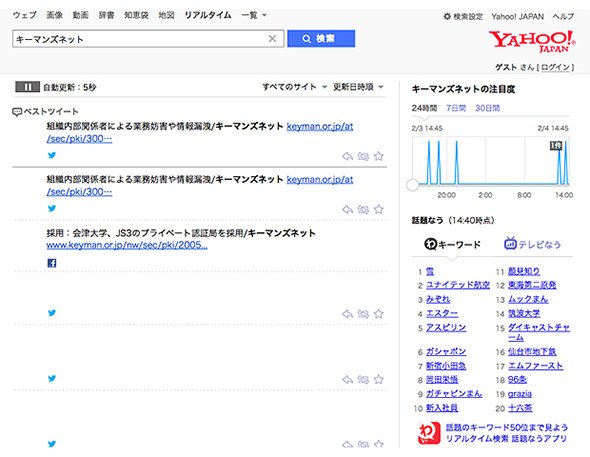Image resolution: width=590 pixels, height=457 pixels.
Task: Expand the 一覧 dropdown menu
Action: [254, 15]
